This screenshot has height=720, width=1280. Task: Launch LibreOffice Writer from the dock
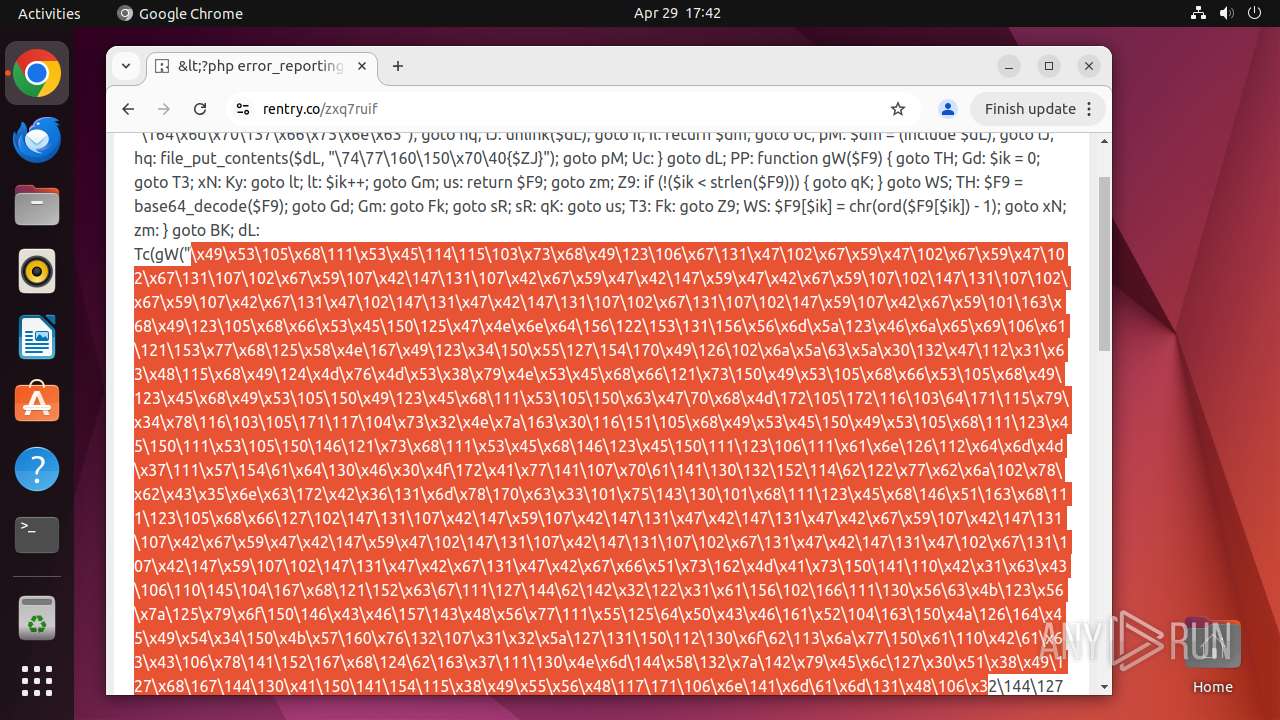(37, 338)
